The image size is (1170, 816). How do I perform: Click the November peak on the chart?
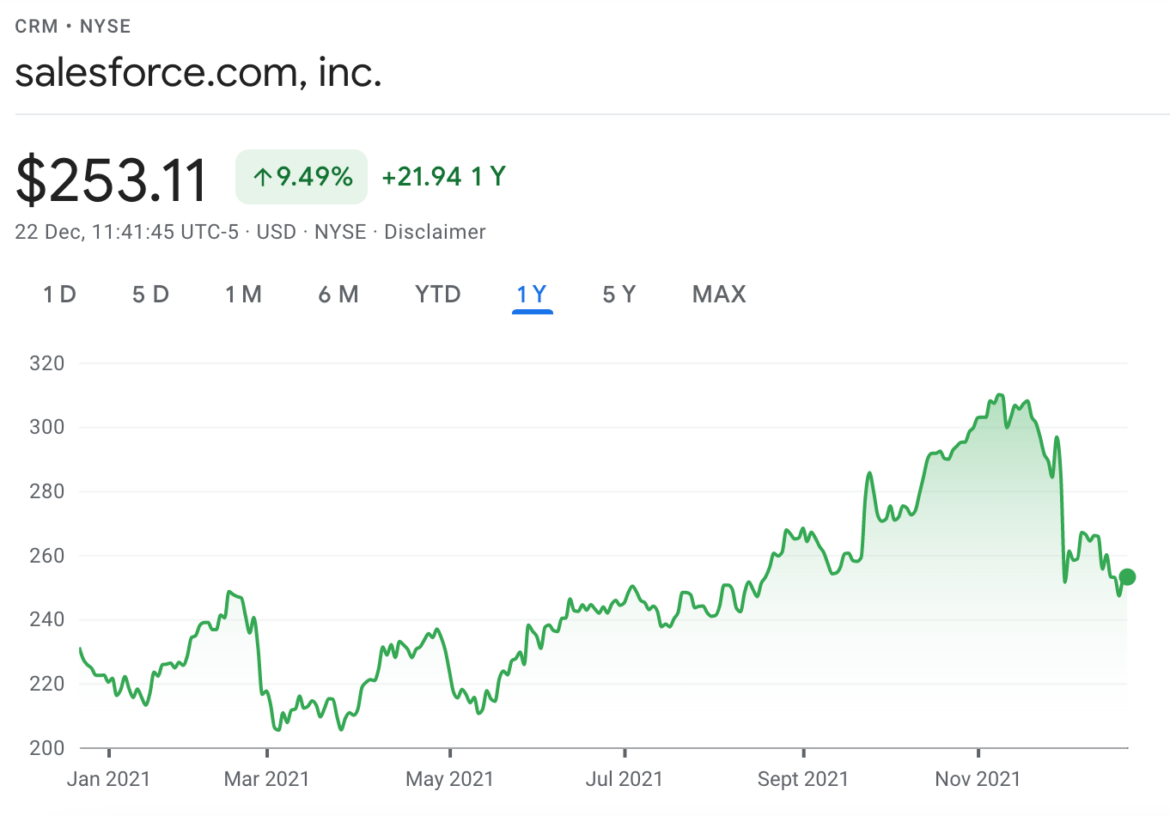(x=1002, y=395)
